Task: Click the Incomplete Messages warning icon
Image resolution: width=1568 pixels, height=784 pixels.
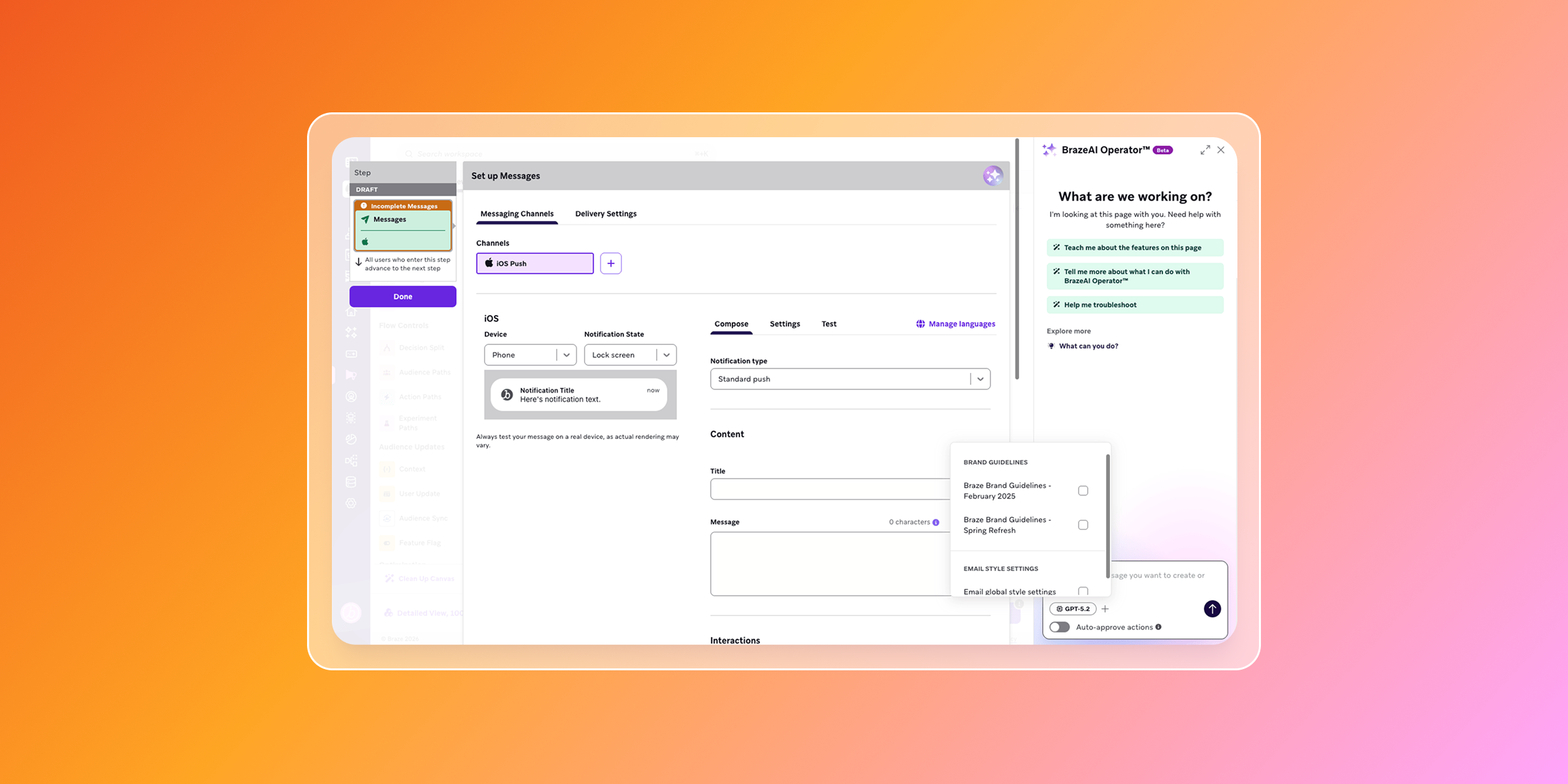Action: 364,206
